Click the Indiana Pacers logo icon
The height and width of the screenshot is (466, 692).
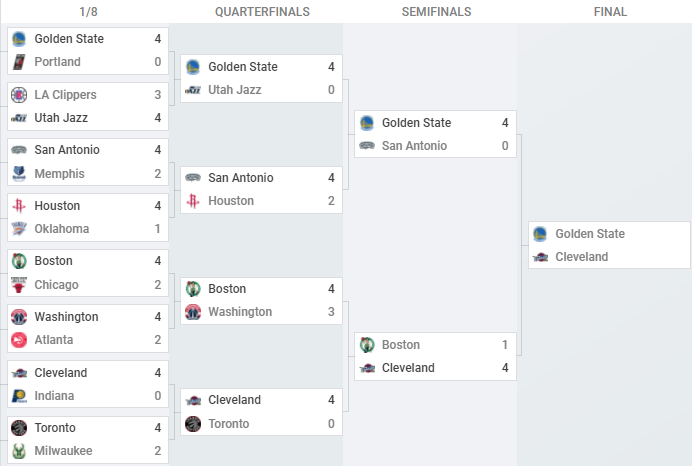(19, 396)
